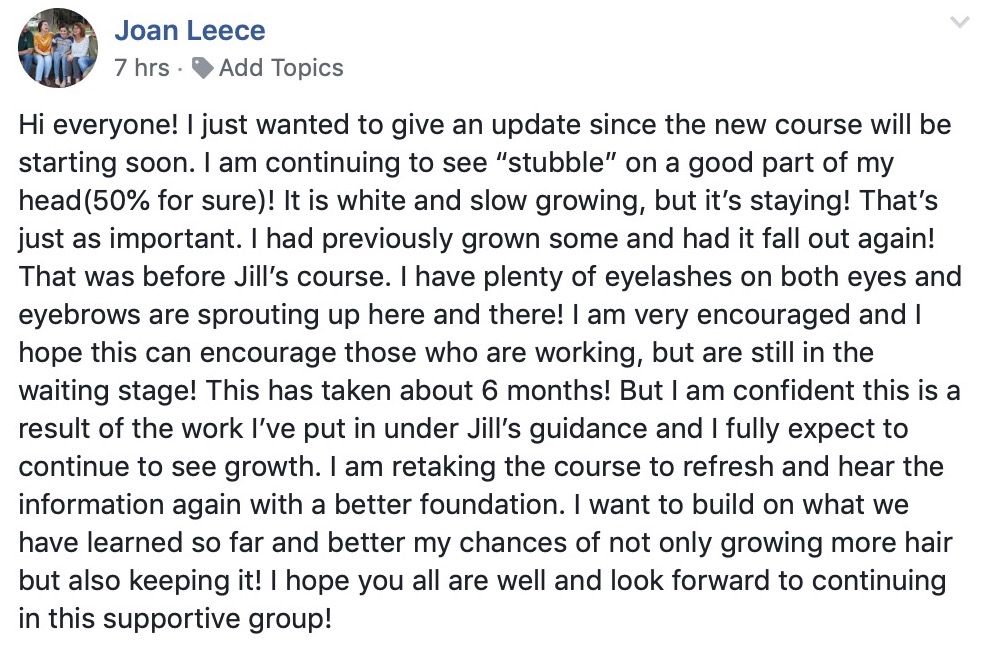Click the "waiting stage!" words
990x661 pixels.
click(x=107, y=391)
